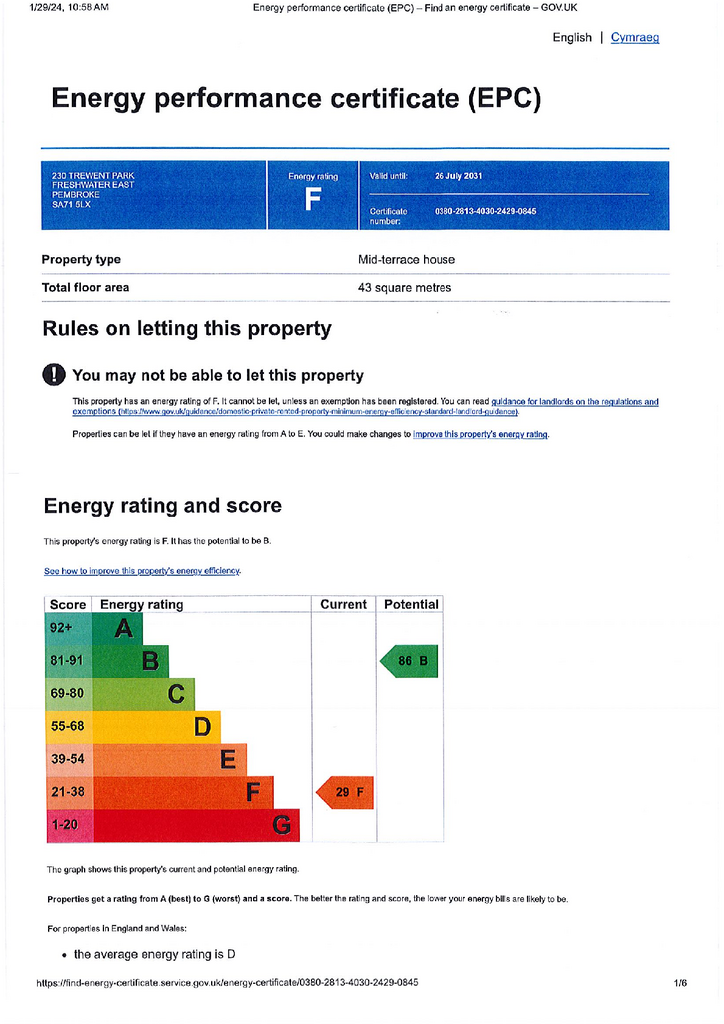
Task: Click the footer certificate URL
Action: 227,982
